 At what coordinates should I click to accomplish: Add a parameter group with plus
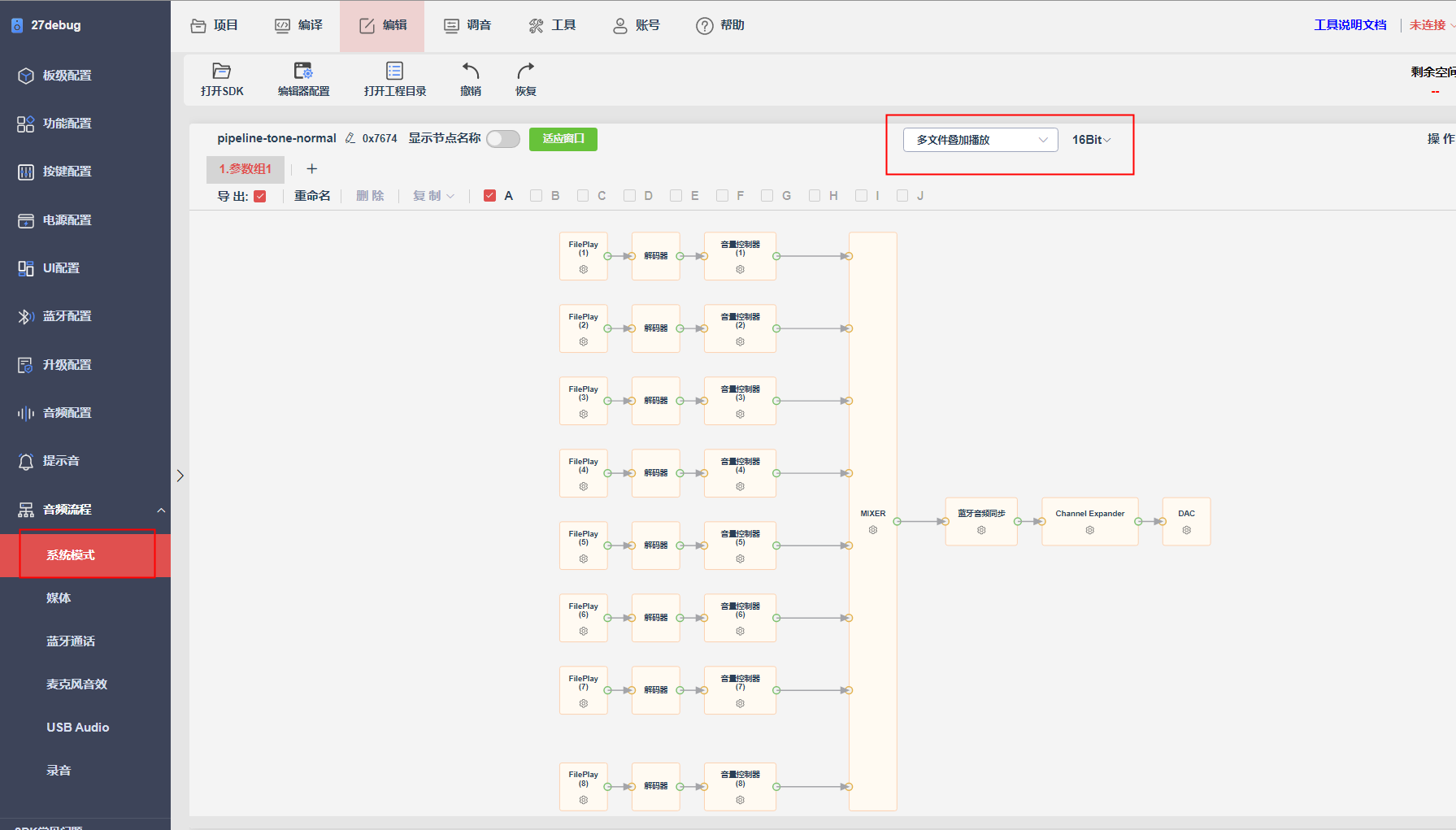coord(311,169)
